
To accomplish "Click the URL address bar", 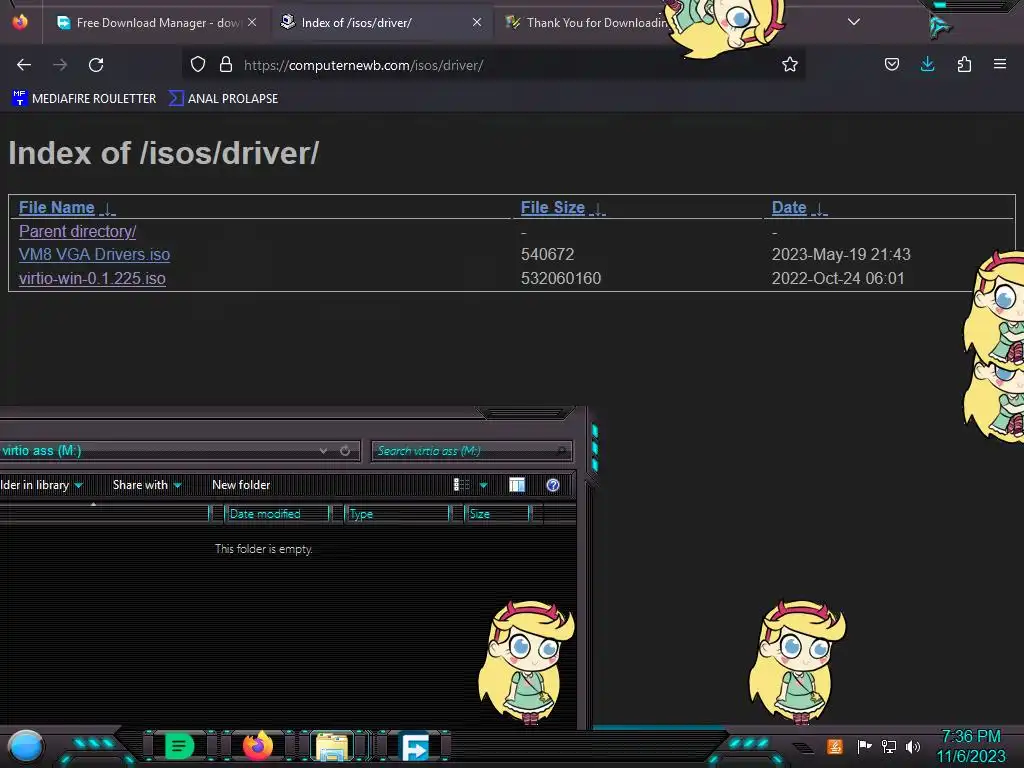I will pyautogui.click(x=496, y=65).
